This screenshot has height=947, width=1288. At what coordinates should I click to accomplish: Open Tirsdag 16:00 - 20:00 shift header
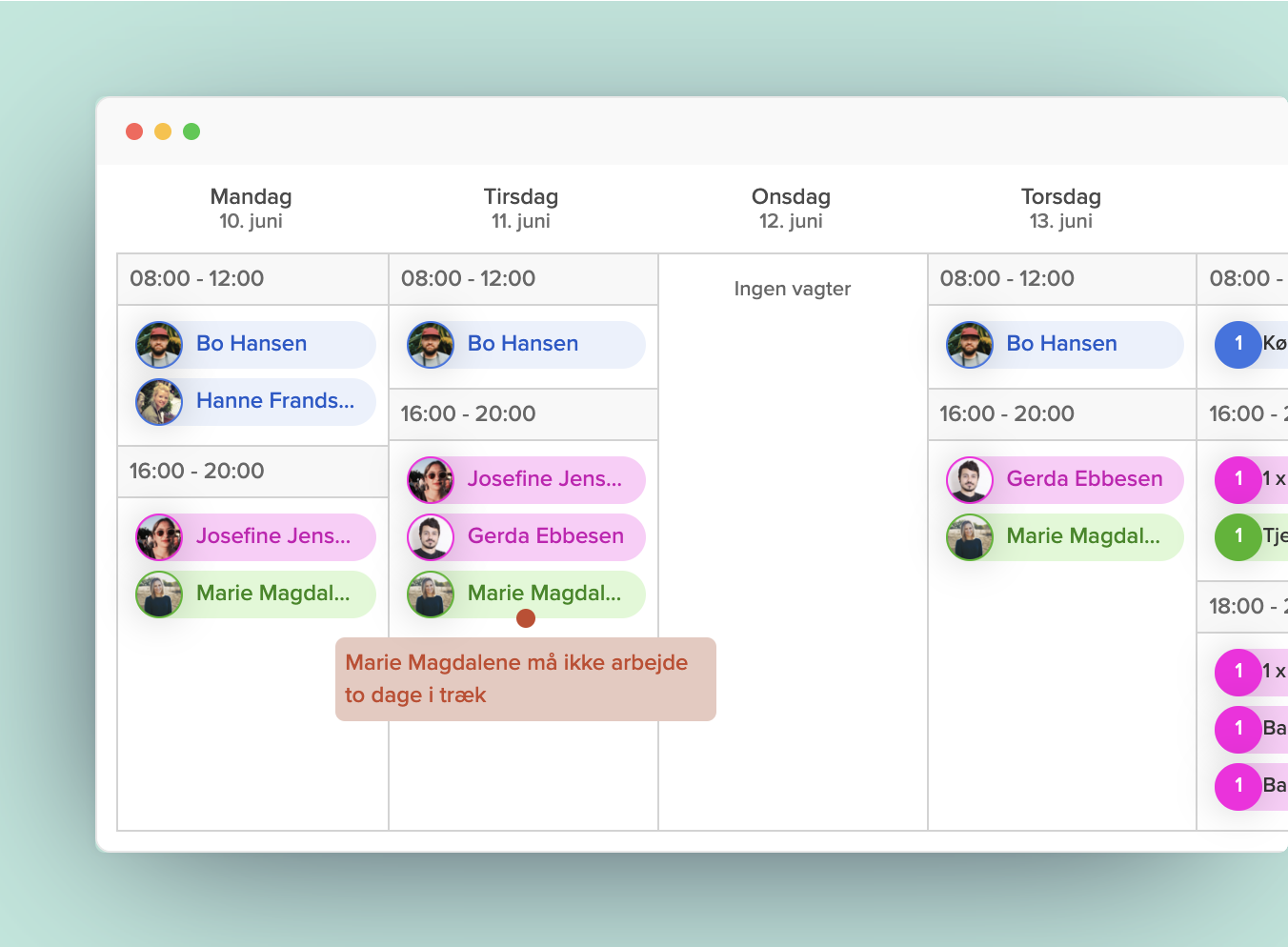point(523,414)
